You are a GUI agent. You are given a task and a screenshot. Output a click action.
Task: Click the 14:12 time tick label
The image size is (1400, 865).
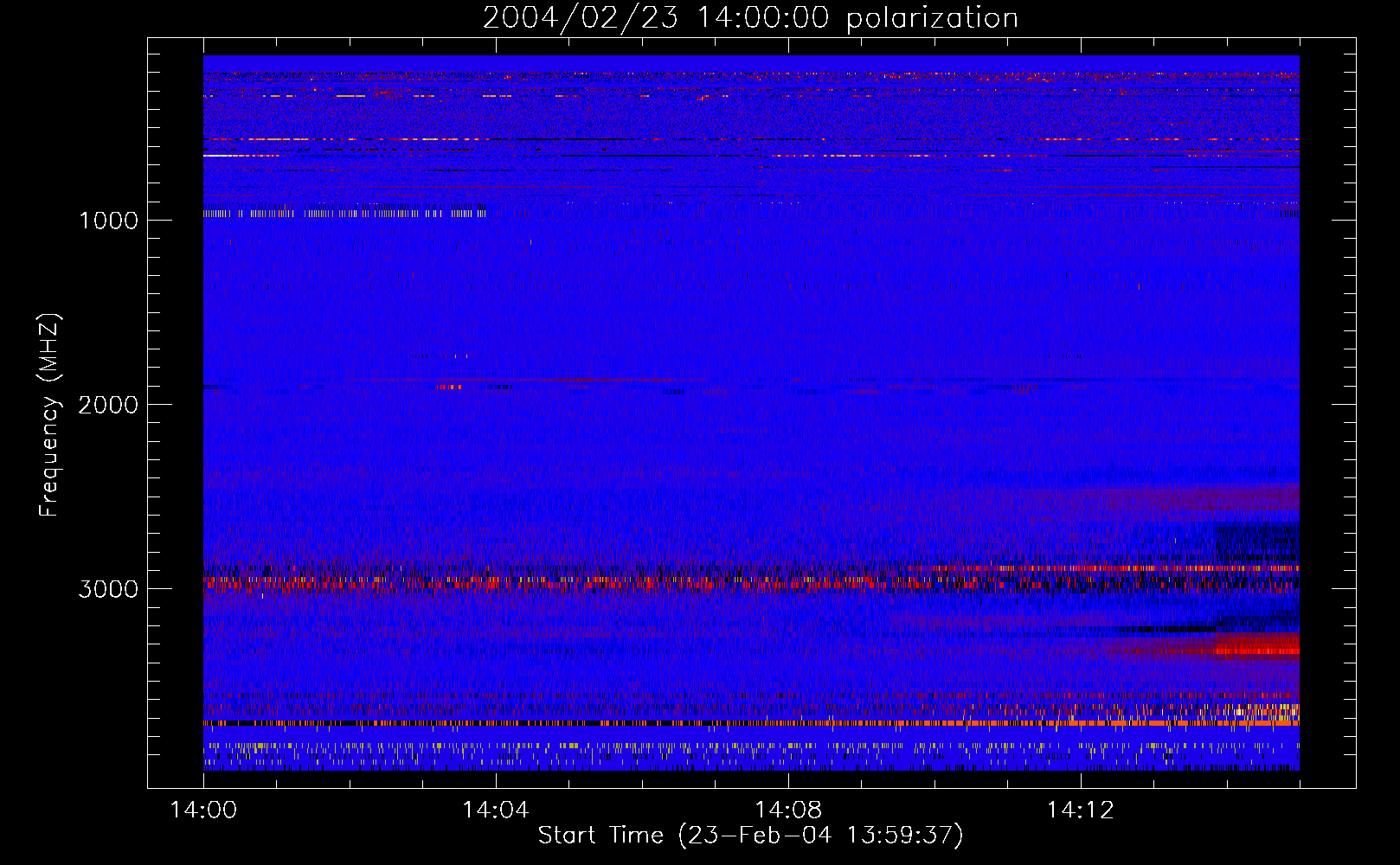pos(1080,811)
